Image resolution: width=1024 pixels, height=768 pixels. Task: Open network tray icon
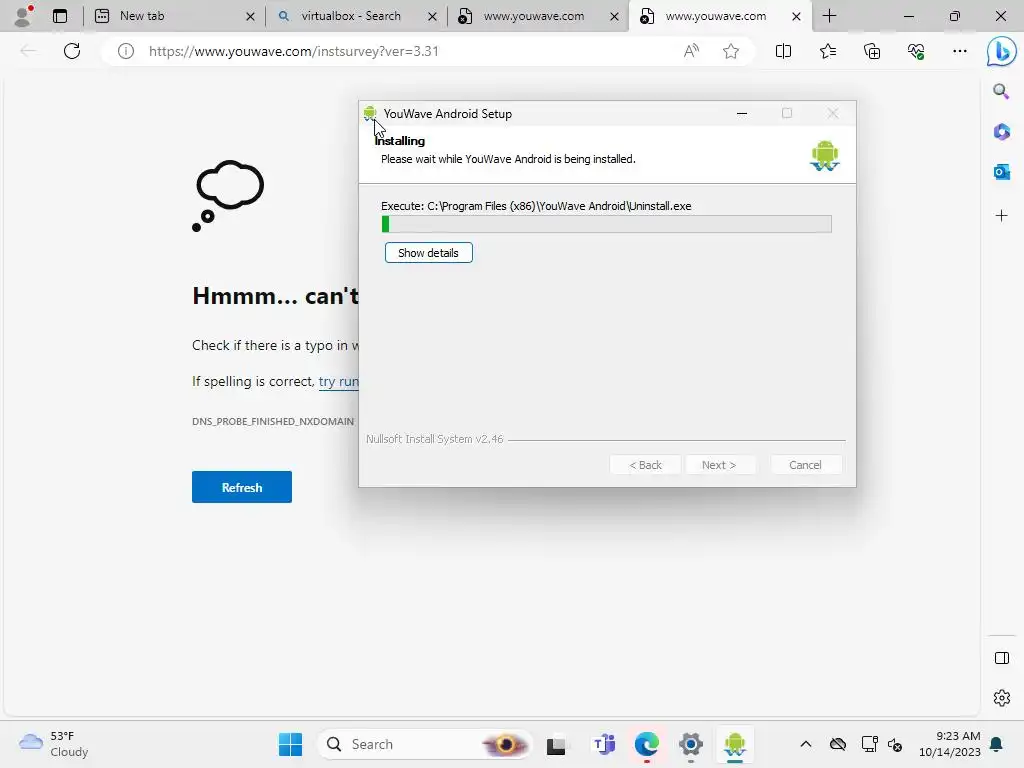click(869, 744)
